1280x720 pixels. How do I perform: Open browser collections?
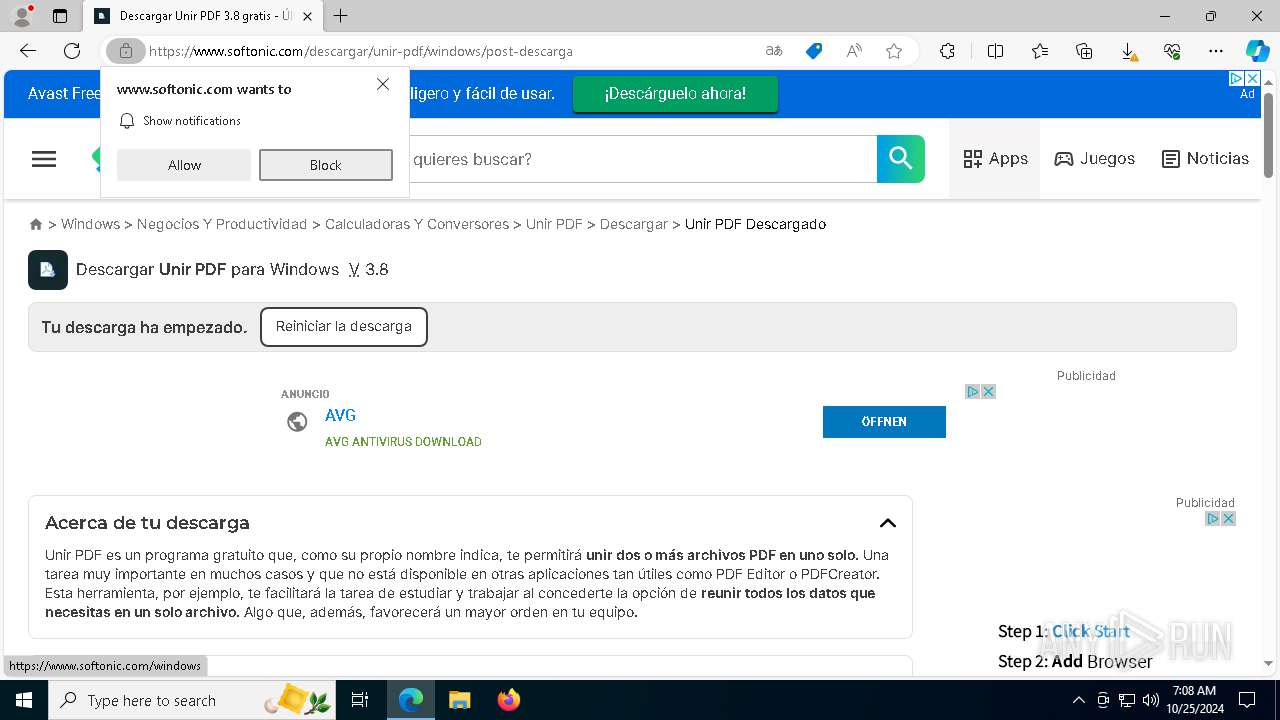1084,51
